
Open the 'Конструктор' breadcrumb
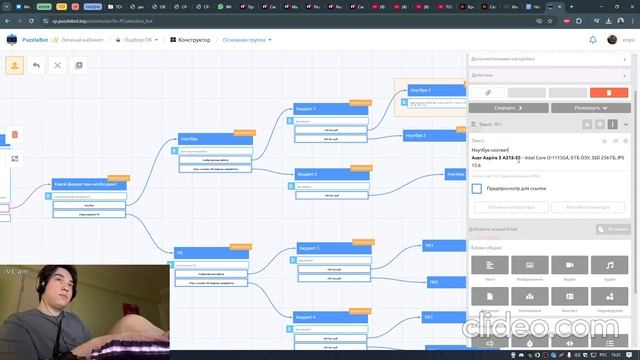pos(190,40)
